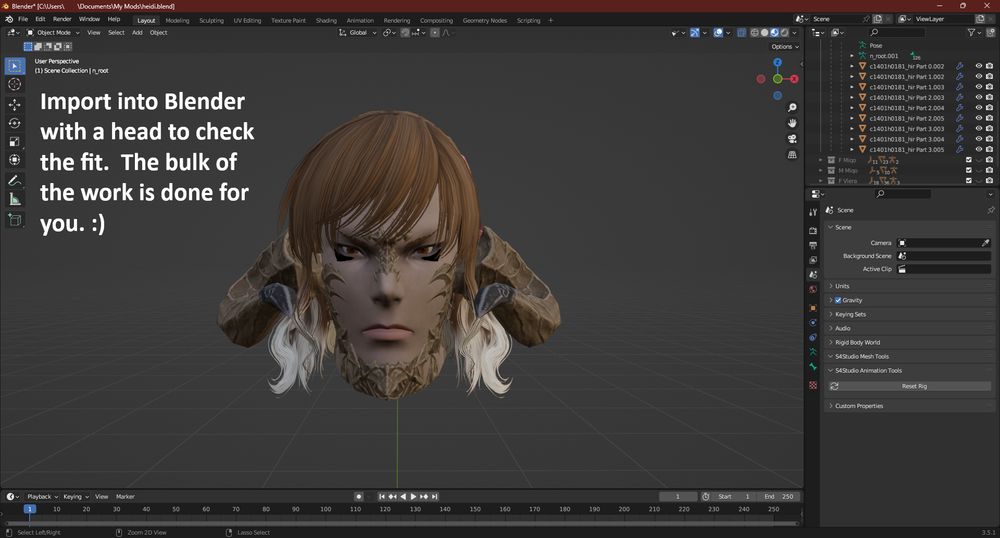The height and width of the screenshot is (538, 1000).
Task: Click the viewport zoom magnifier icon
Action: click(791, 108)
